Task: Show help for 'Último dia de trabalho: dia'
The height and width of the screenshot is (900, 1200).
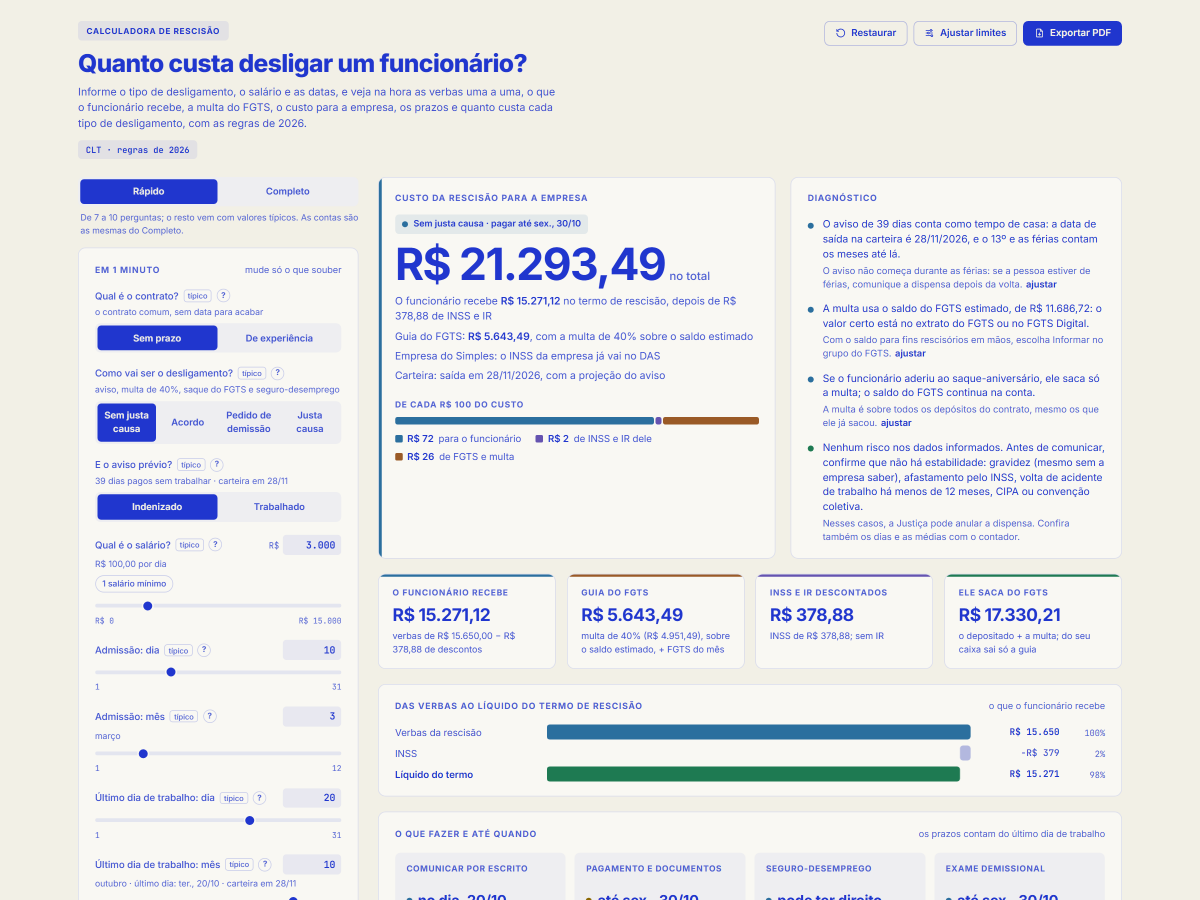Action: click(259, 798)
